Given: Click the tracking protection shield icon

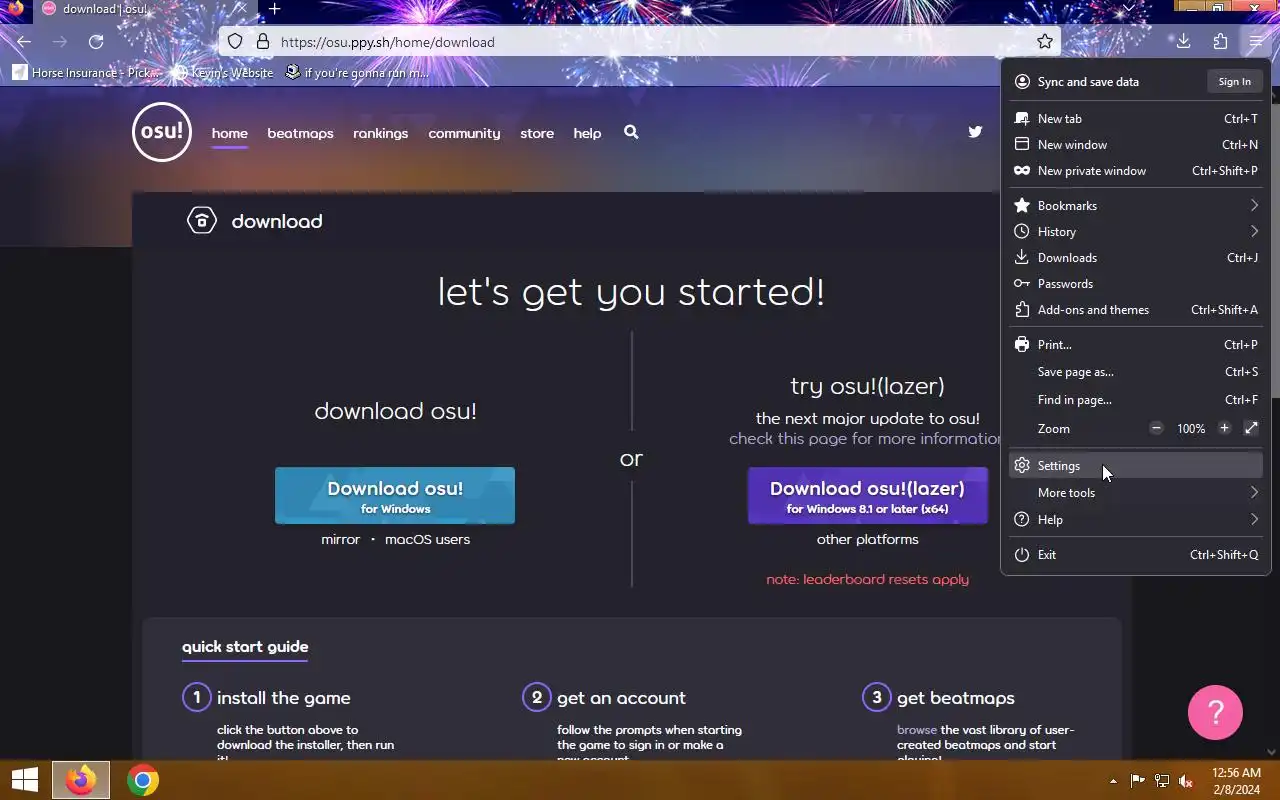Looking at the screenshot, I should [x=235, y=42].
